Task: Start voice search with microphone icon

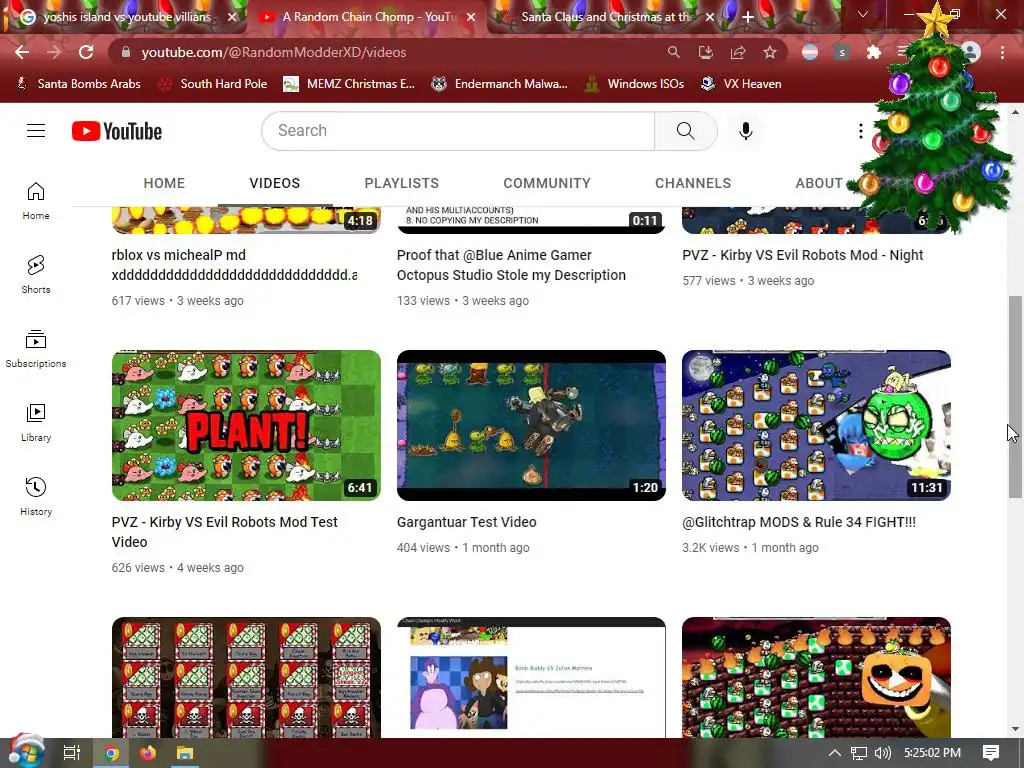Action: [x=745, y=131]
